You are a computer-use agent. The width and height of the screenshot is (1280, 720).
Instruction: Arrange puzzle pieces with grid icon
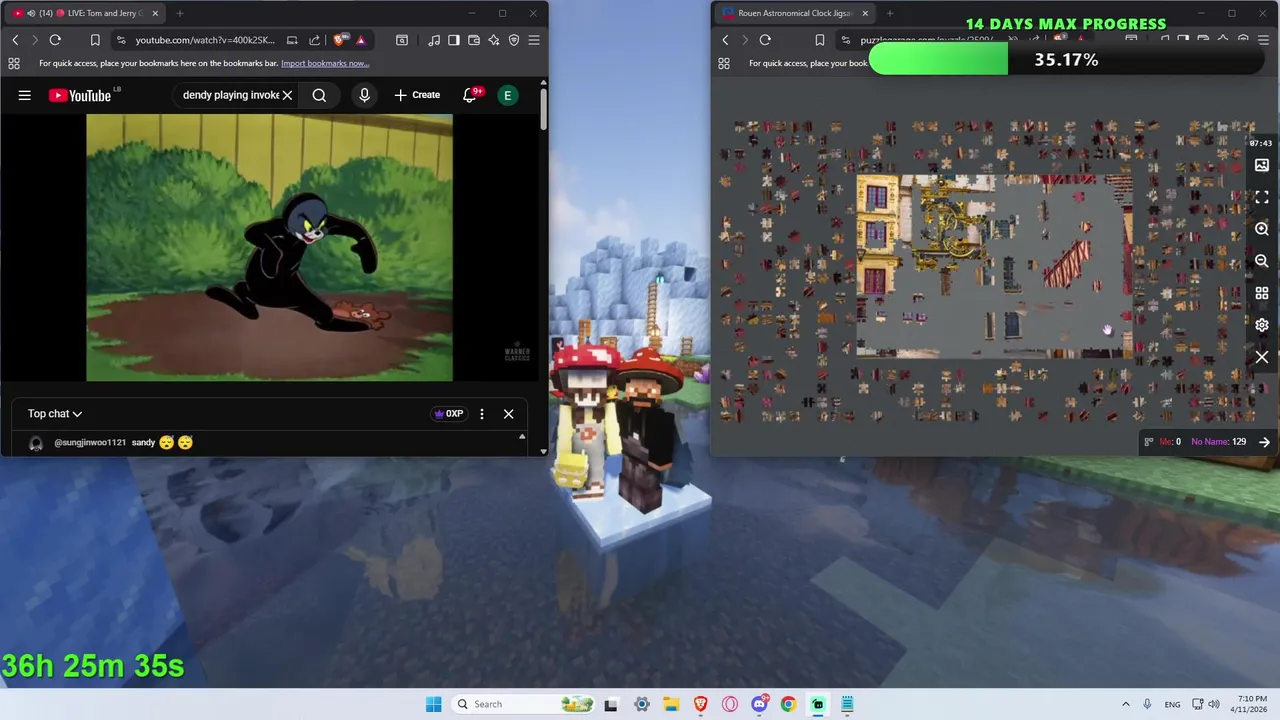1262,293
